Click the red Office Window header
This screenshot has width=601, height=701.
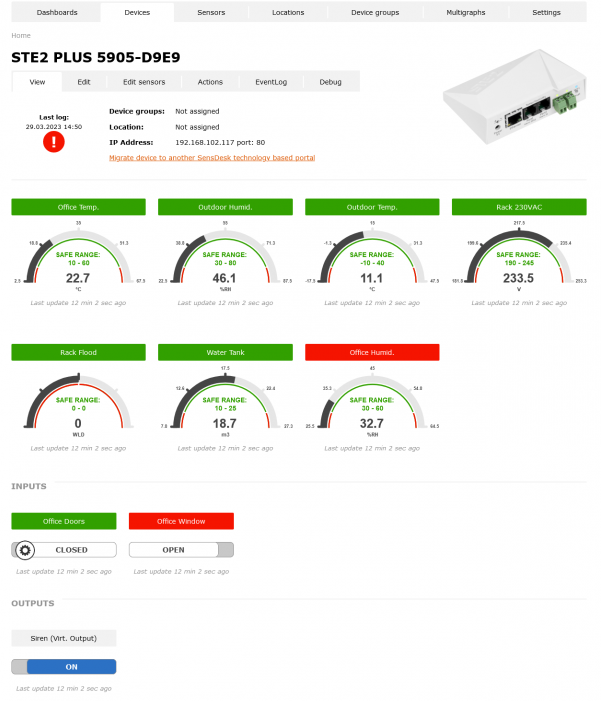181,521
